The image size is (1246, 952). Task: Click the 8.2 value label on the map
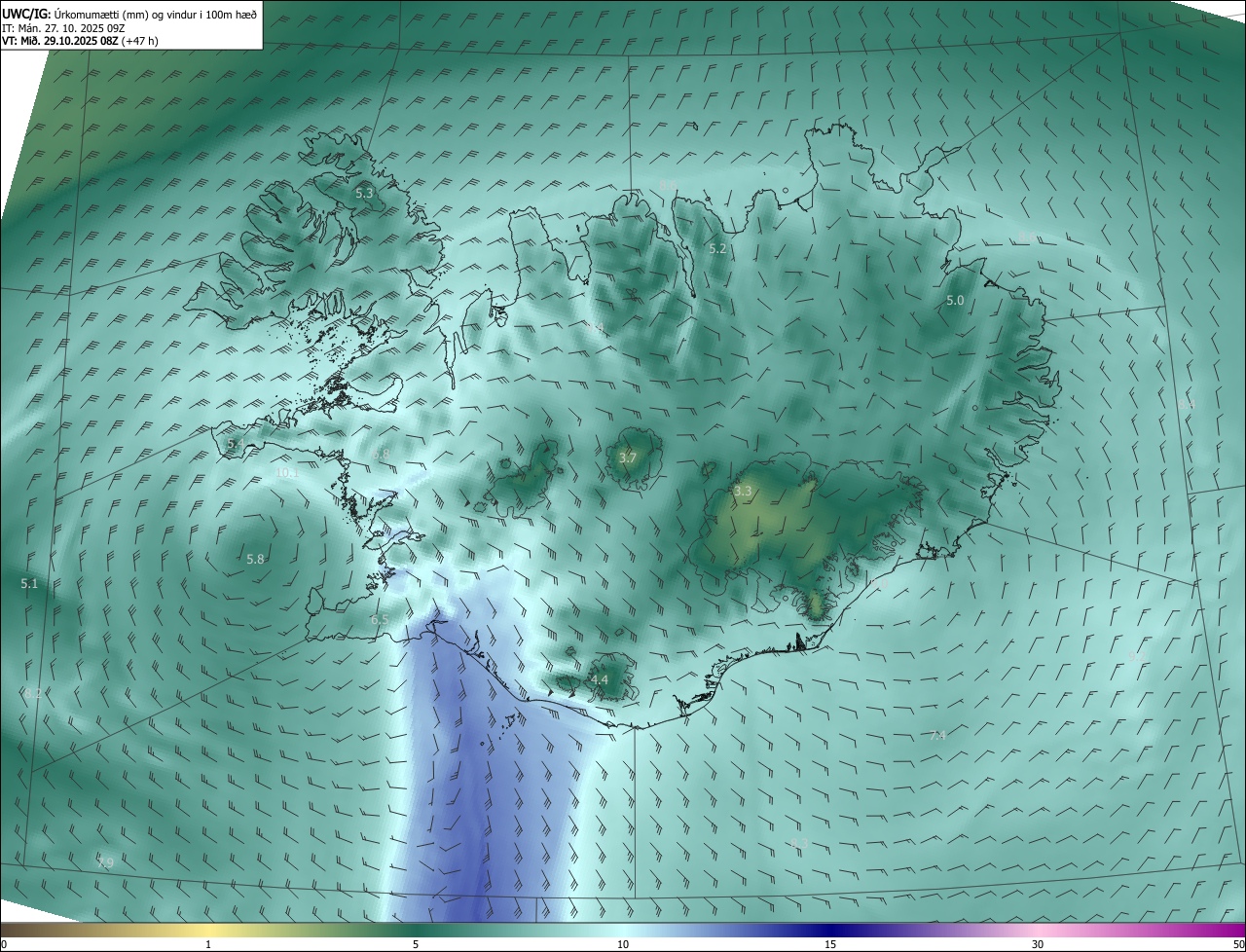33,694
